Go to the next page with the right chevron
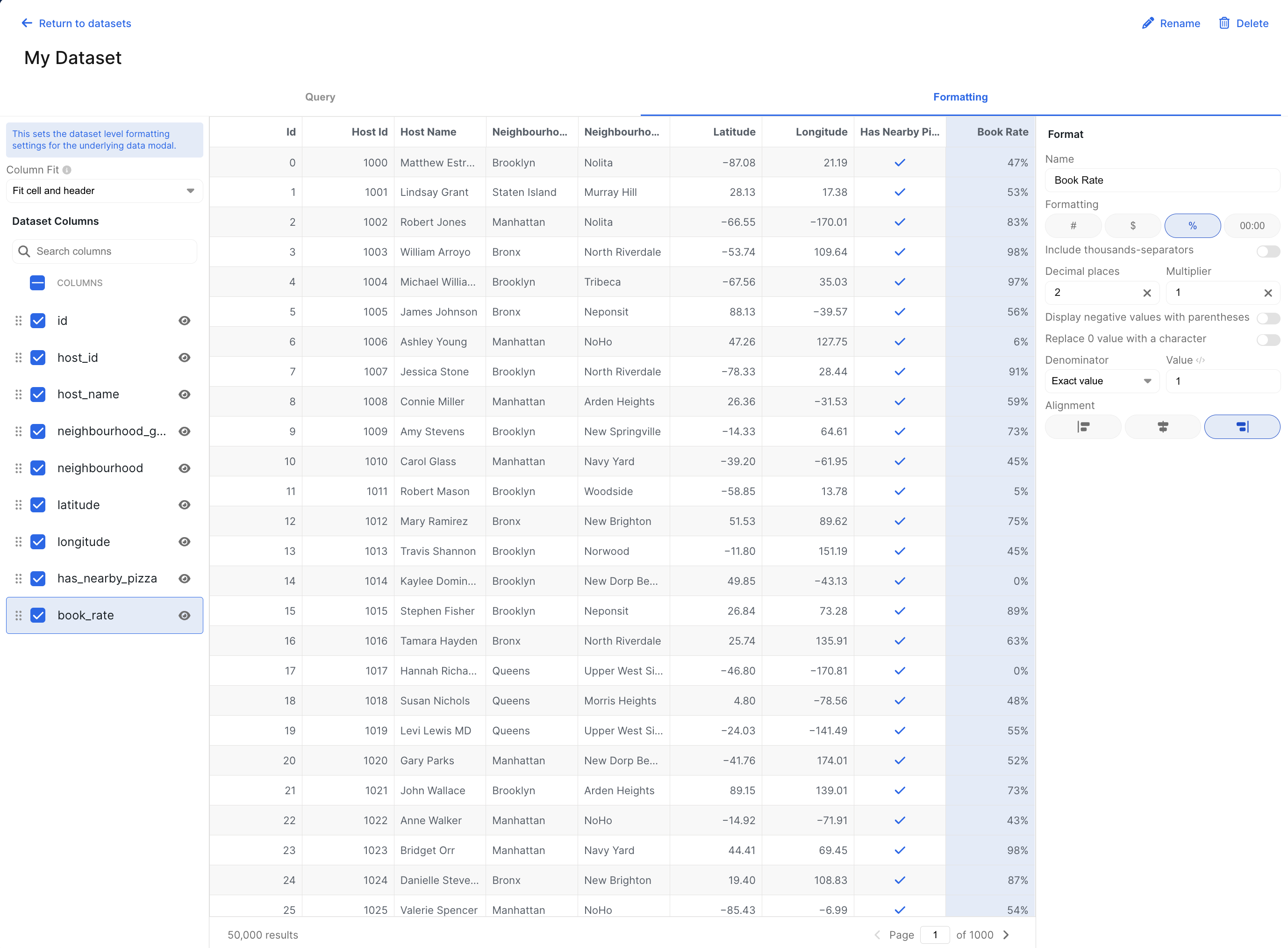The width and height of the screenshot is (1288, 948). [x=1006, y=934]
